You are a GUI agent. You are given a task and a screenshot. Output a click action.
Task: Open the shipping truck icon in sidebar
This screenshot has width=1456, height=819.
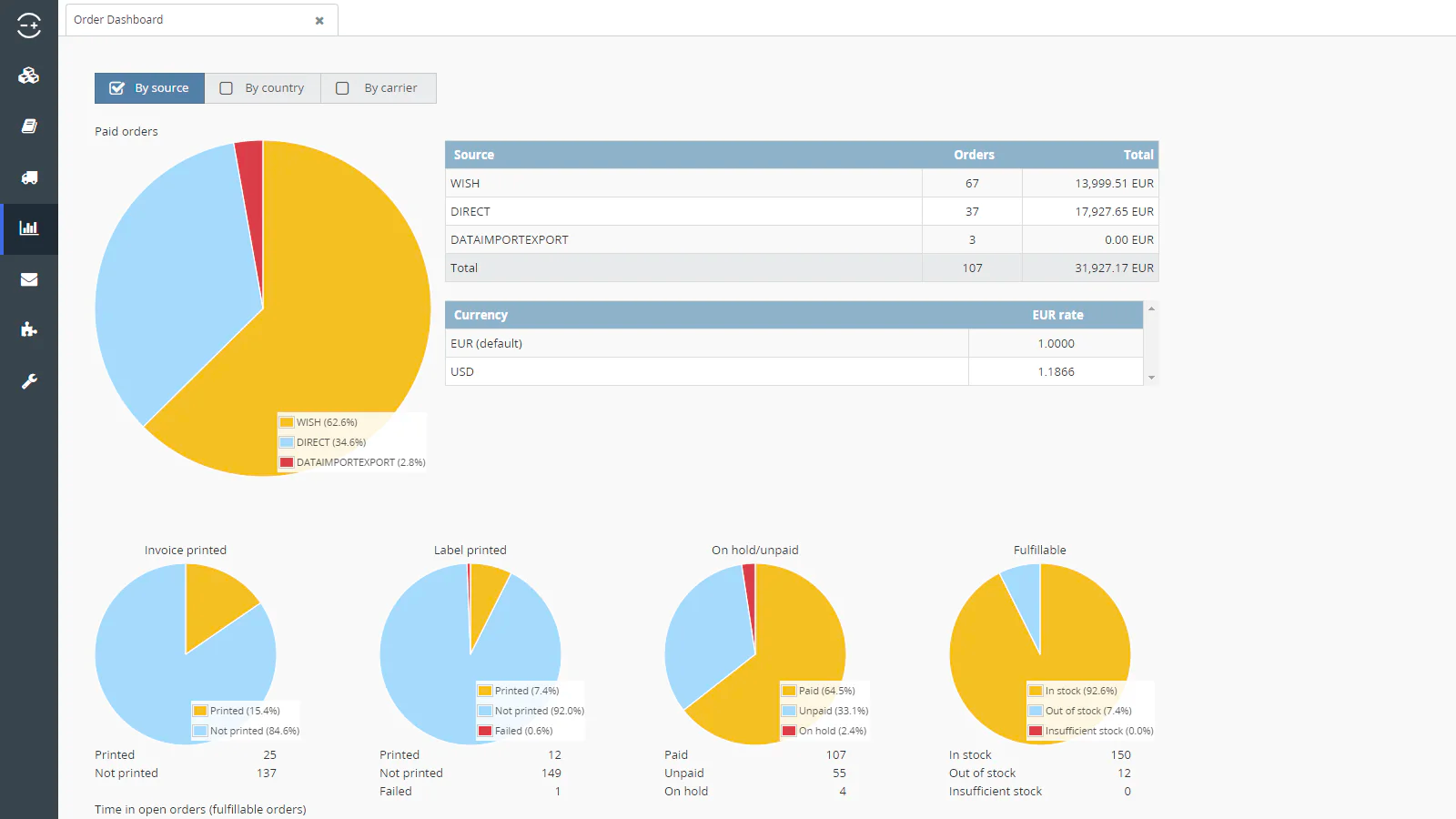point(29,177)
